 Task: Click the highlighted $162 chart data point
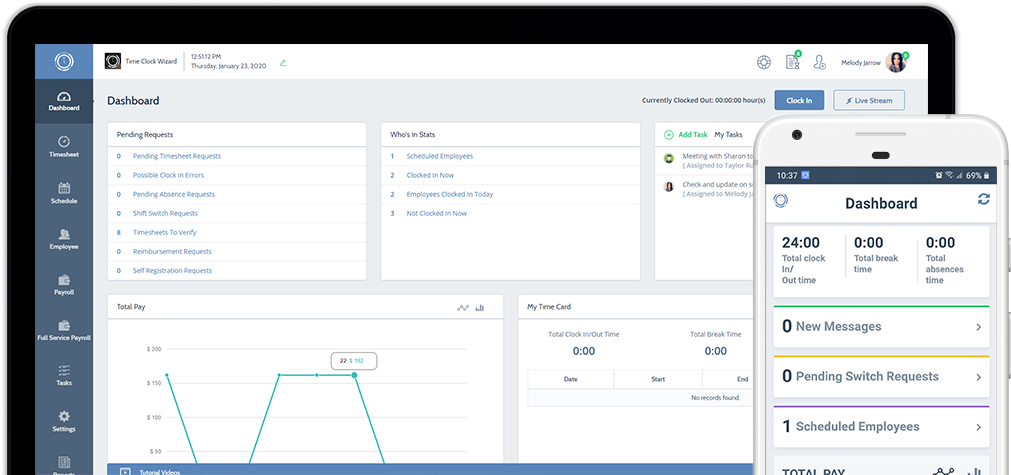coord(354,375)
